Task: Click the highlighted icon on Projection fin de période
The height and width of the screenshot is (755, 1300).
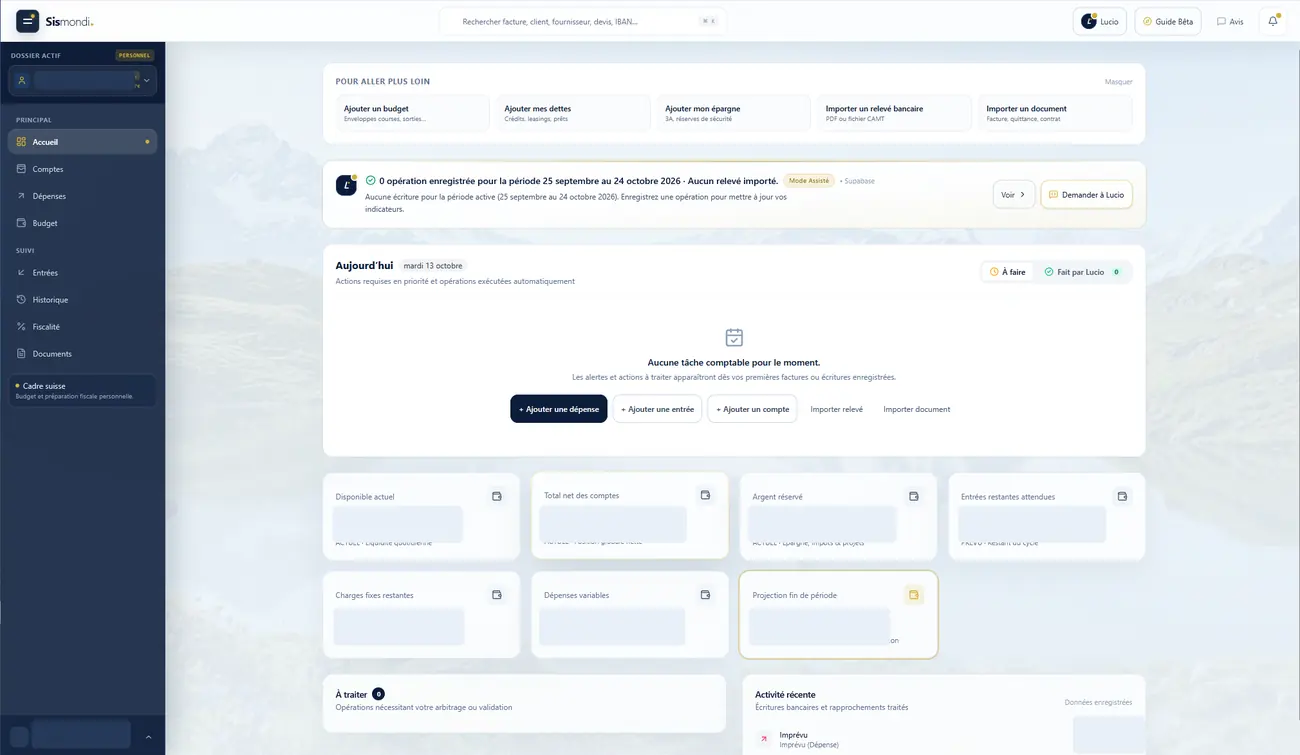Action: 914,595
